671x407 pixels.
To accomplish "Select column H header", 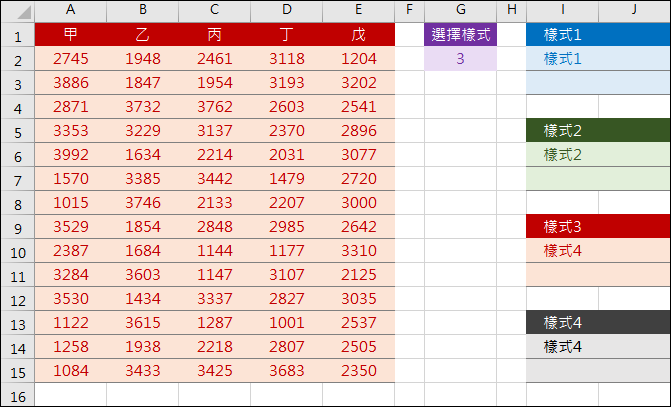I will (511, 11).
